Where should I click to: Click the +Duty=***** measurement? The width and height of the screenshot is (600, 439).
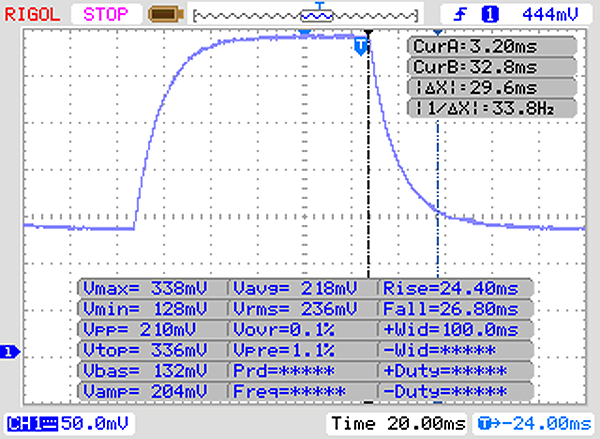(x=456, y=371)
